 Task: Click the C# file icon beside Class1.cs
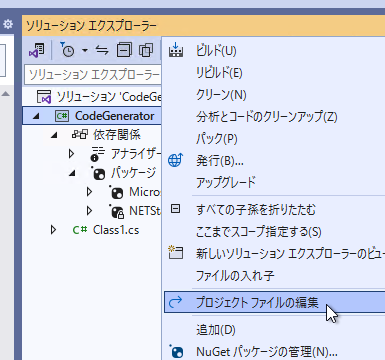(80, 230)
